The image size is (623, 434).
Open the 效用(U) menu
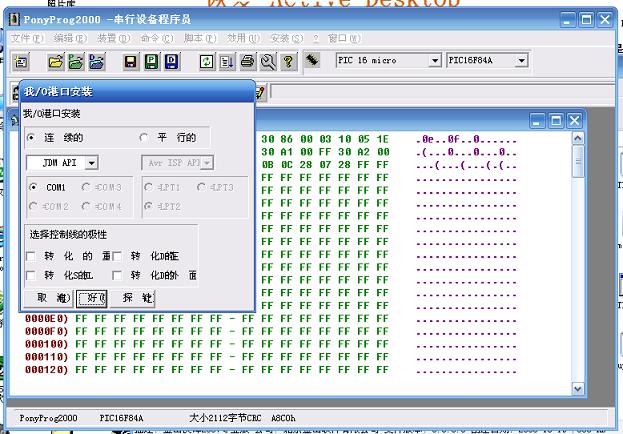coord(243,38)
